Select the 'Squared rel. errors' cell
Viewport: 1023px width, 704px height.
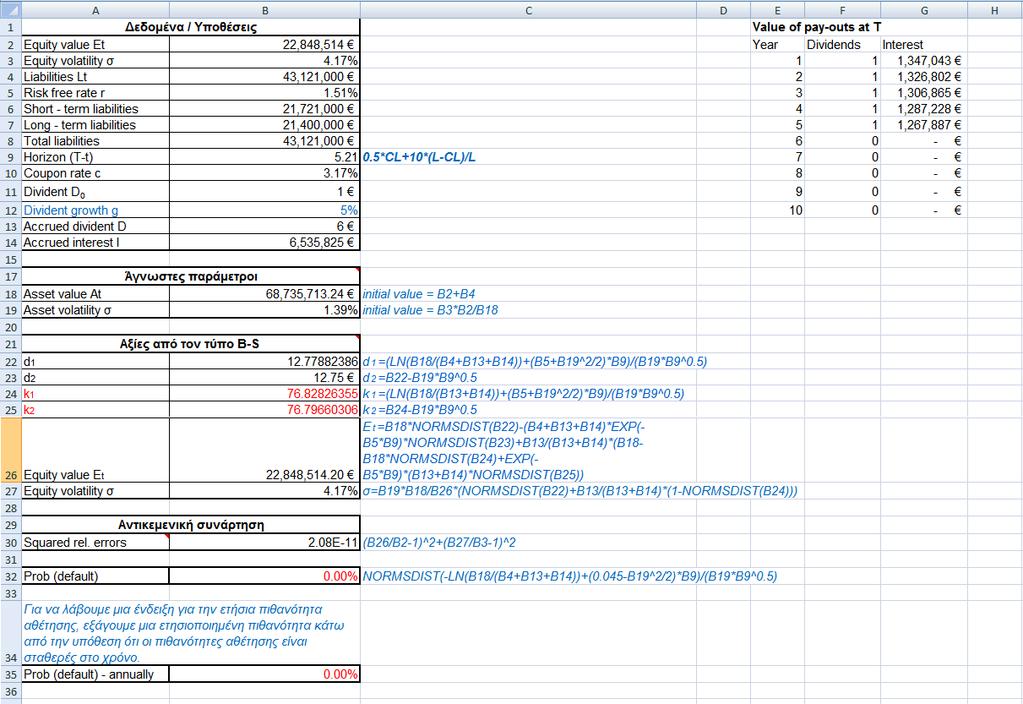[x=95, y=542]
